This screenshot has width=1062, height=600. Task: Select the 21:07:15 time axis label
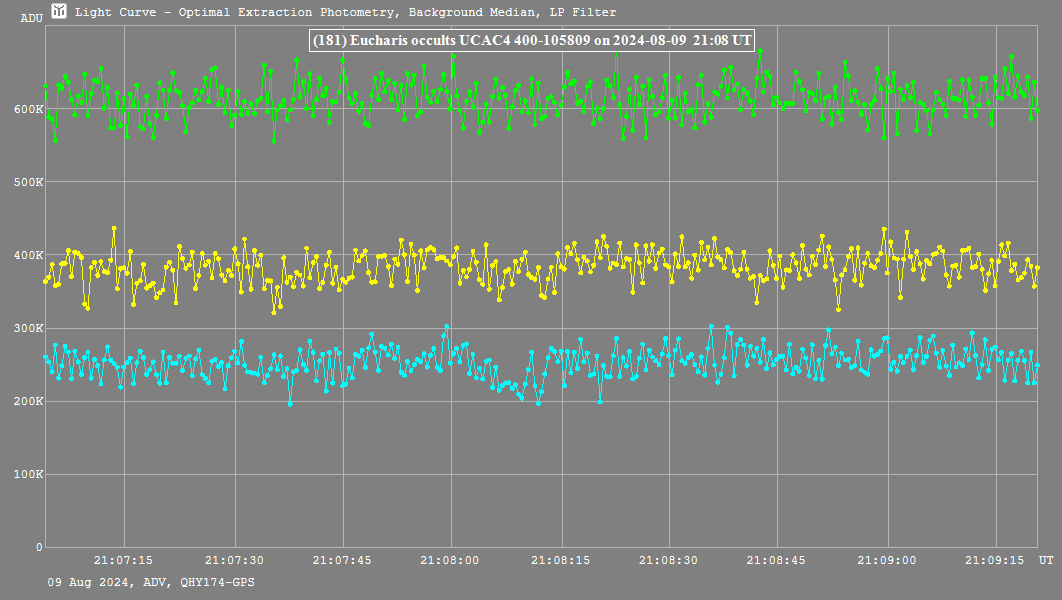point(124,561)
